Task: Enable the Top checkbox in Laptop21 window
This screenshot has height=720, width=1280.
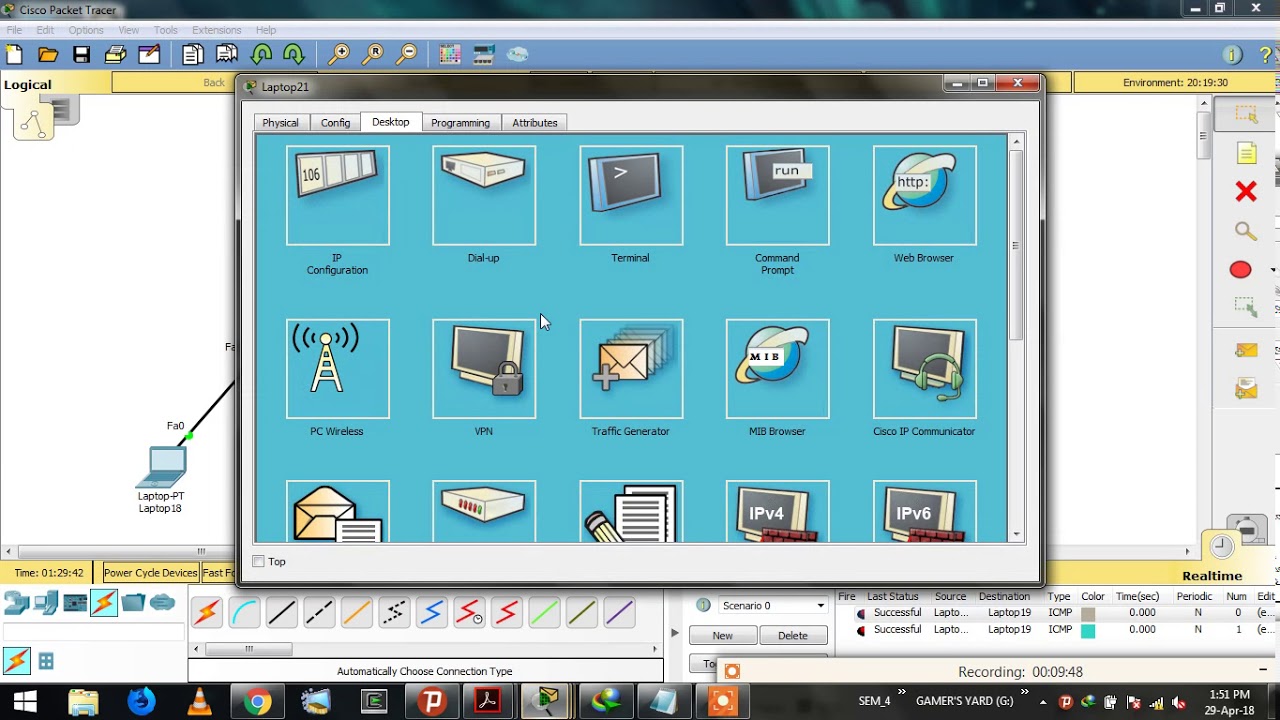Action: coord(259,562)
